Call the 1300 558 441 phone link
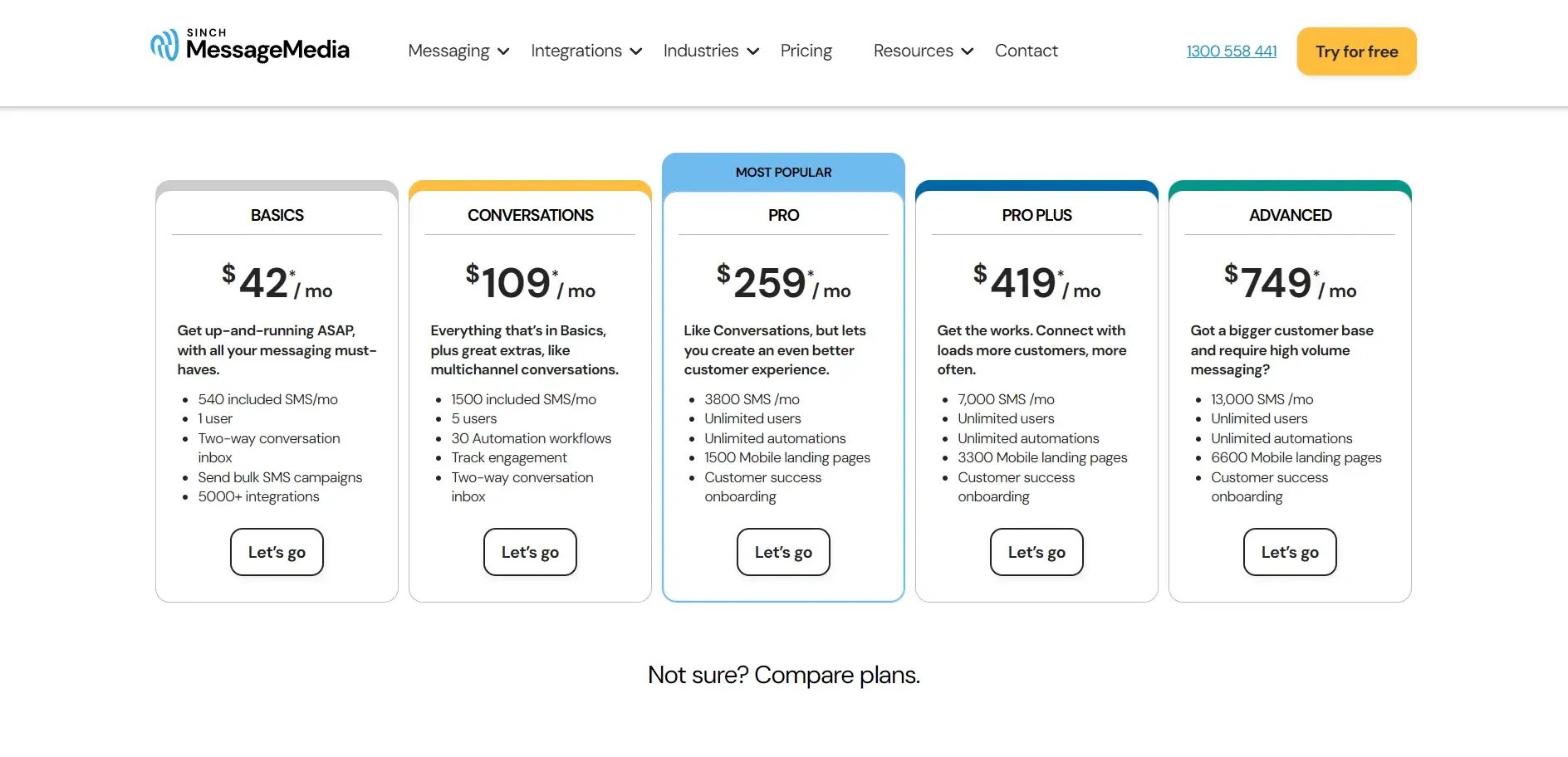1568x757 pixels. pos(1231,51)
